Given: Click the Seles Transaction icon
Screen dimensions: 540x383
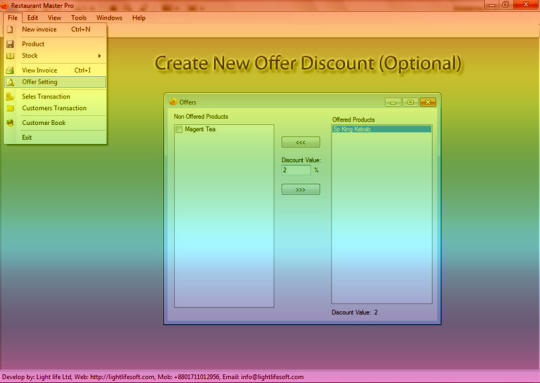Looking at the screenshot, I should tap(10, 96).
